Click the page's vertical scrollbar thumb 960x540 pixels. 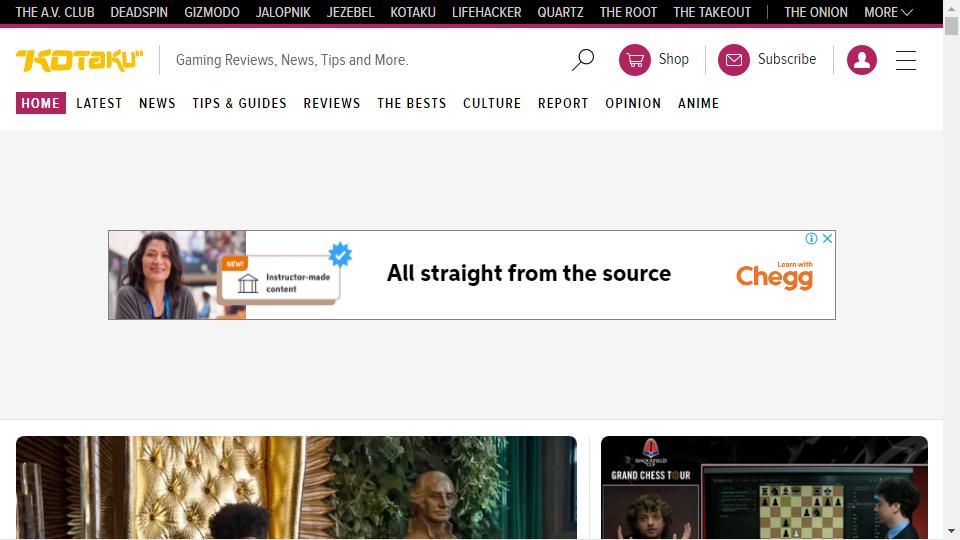click(x=951, y=26)
